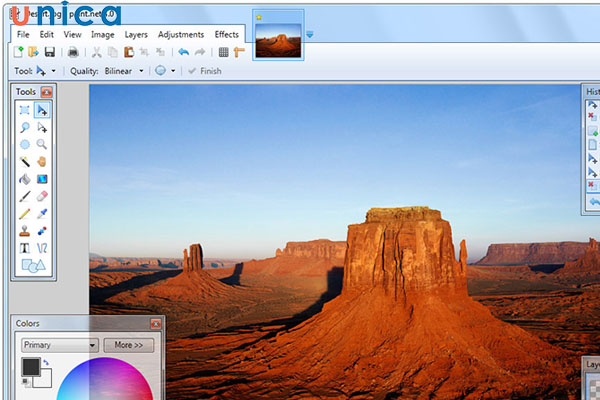Toggle the pixel grid icon
Screen dimensions: 600x400
click(x=223, y=52)
